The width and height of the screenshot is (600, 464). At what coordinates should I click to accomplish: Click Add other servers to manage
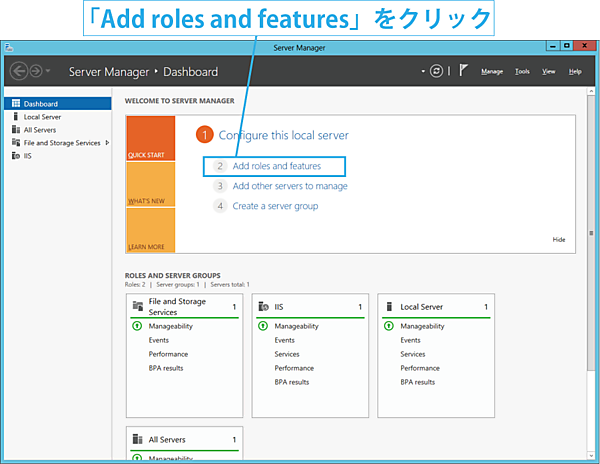(289, 186)
